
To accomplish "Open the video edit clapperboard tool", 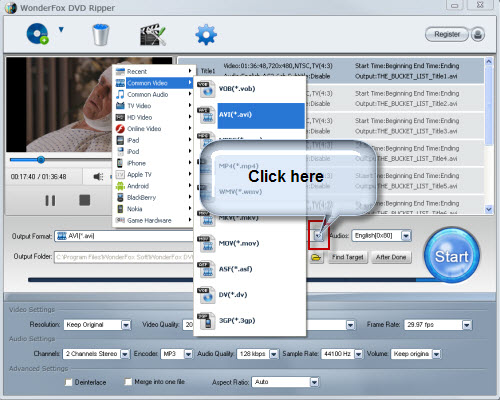I will pos(152,34).
